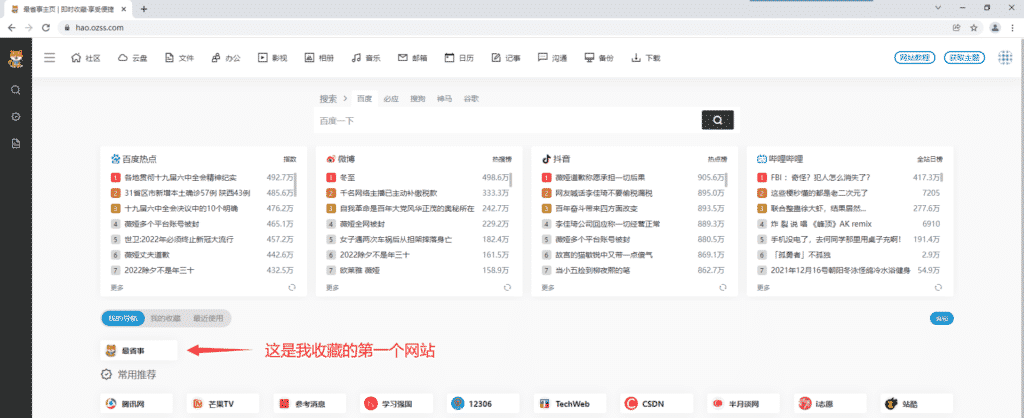The image size is (1024, 418).
Task: Refresh the 抖音 hot list card
Action: (723, 287)
